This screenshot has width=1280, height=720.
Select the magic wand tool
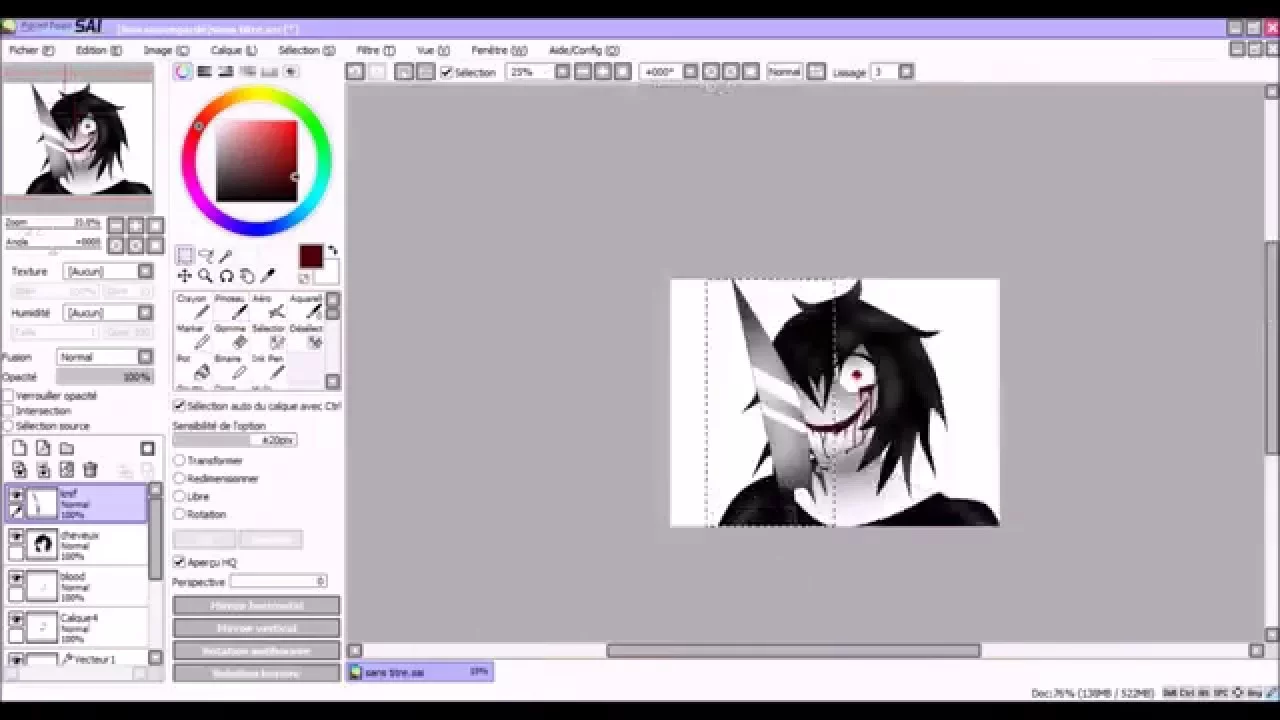(226, 256)
